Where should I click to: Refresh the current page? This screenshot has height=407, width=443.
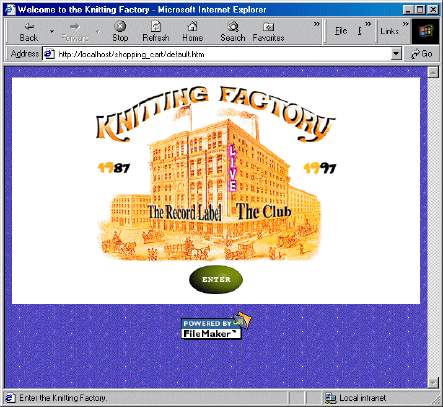point(156,32)
